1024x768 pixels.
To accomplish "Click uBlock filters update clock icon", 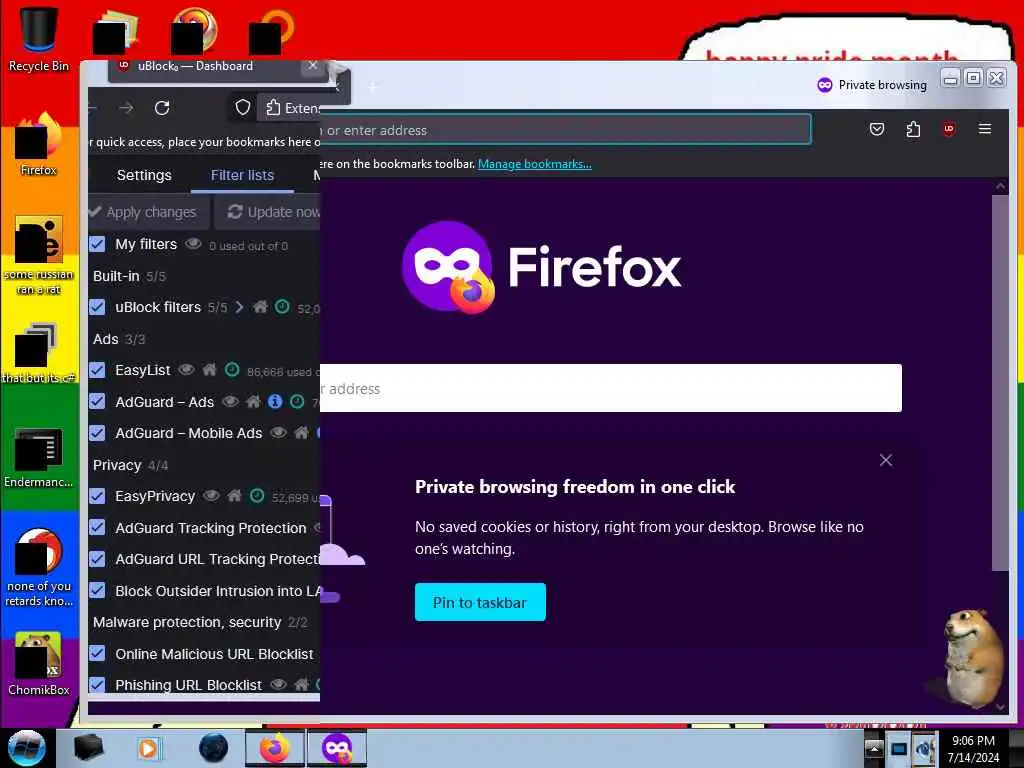I will 282,307.
